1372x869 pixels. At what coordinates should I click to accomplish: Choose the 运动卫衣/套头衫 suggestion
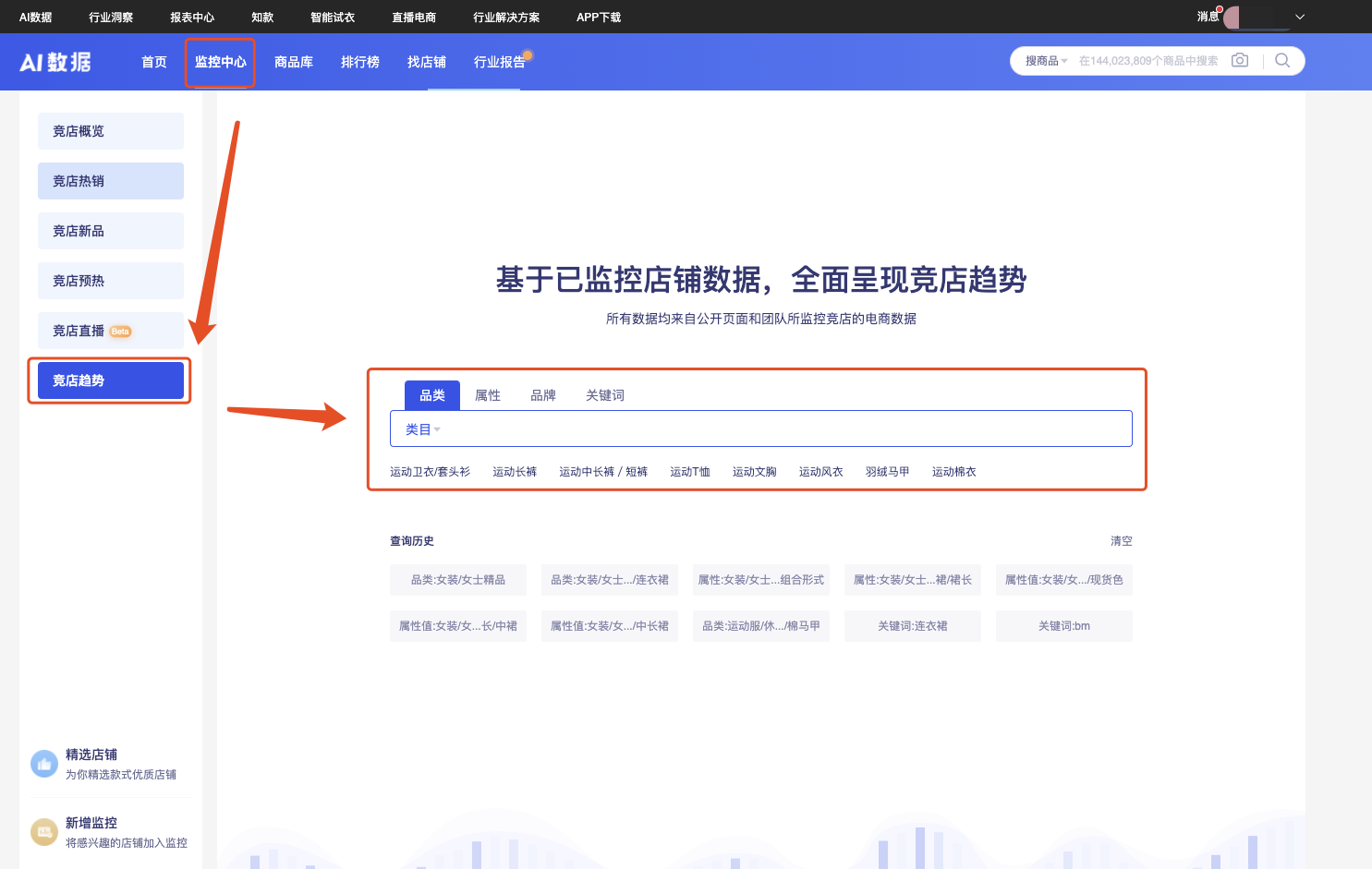(430, 472)
